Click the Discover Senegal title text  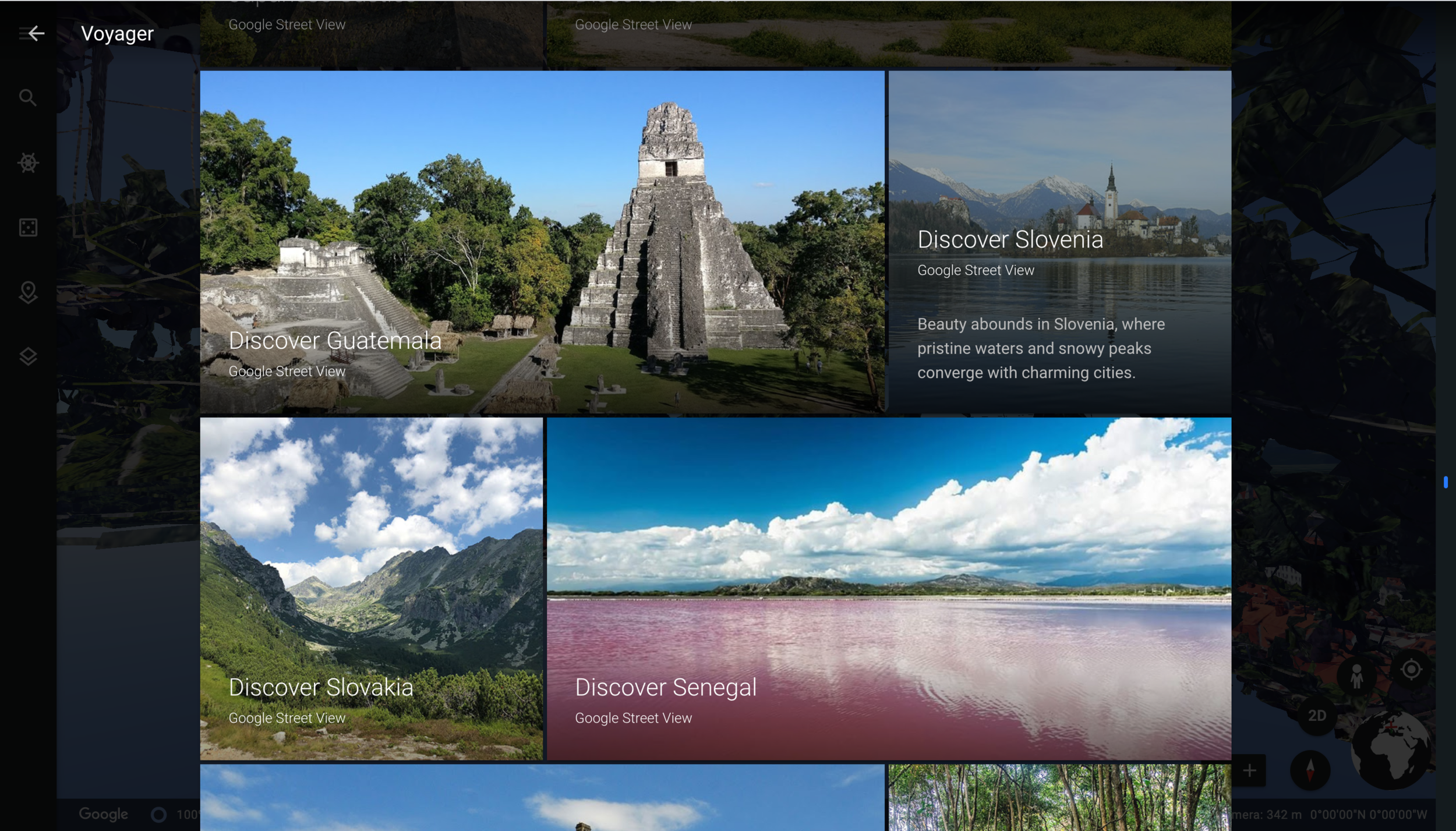[666, 688]
